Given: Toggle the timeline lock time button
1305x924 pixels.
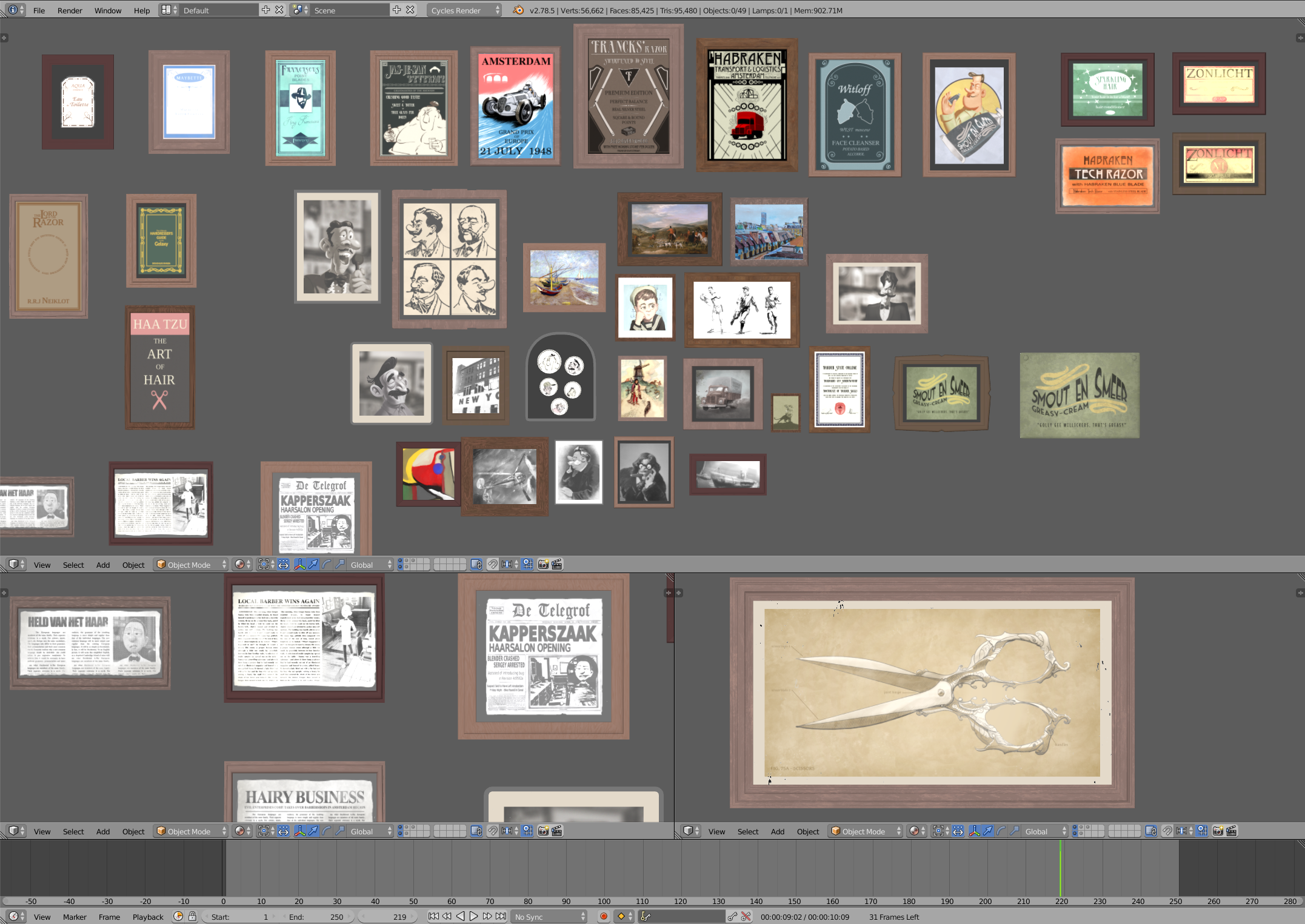Looking at the screenshot, I should tap(192, 916).
